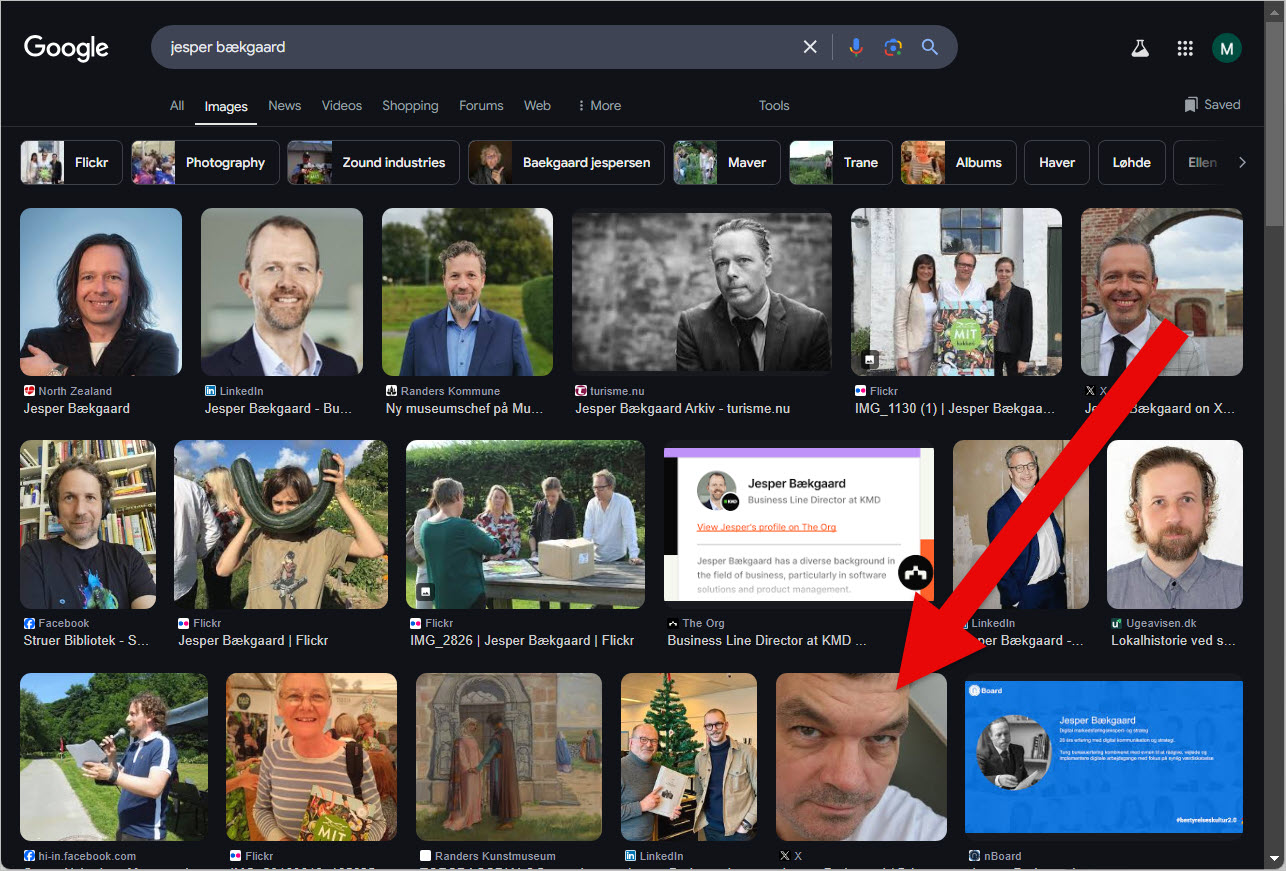Switch to the All tab
1286x871 pixels.
pyautogui.click(x=177, y=105)
